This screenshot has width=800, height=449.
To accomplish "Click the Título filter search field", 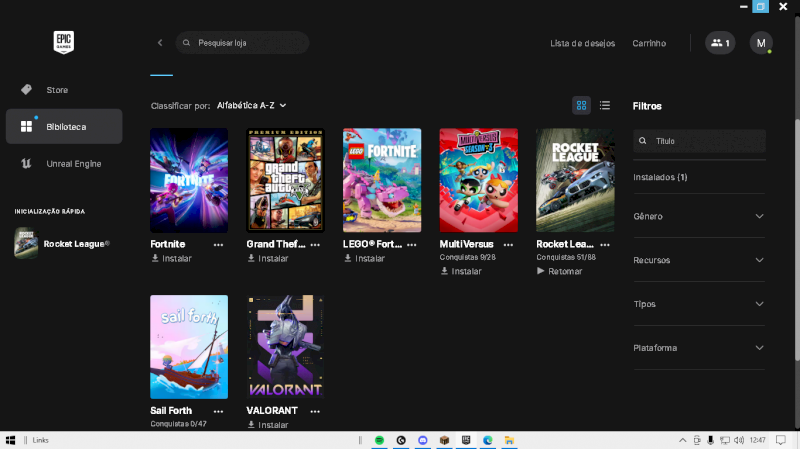I will (x=705, y=141).
